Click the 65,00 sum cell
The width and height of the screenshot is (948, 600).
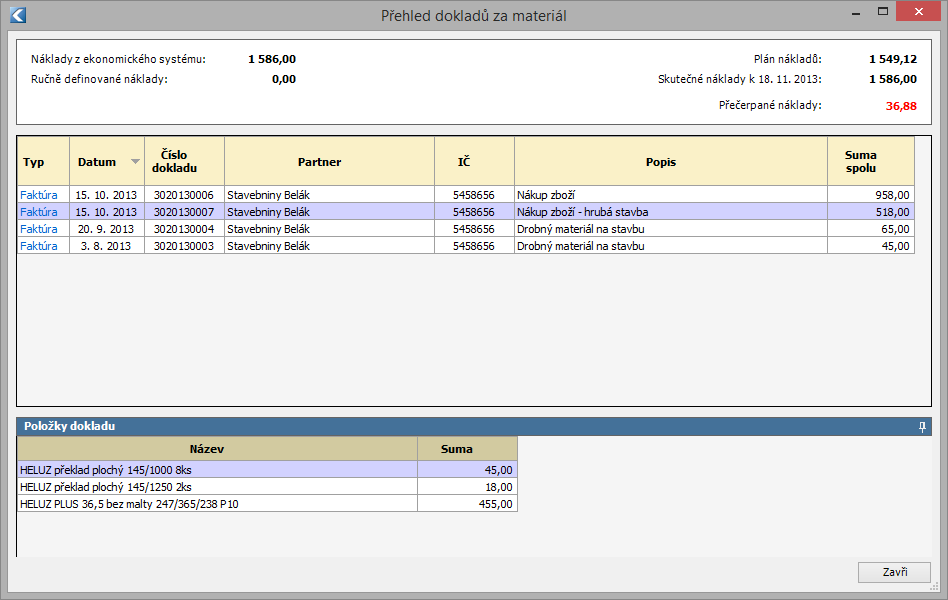[x=871, y=229]
